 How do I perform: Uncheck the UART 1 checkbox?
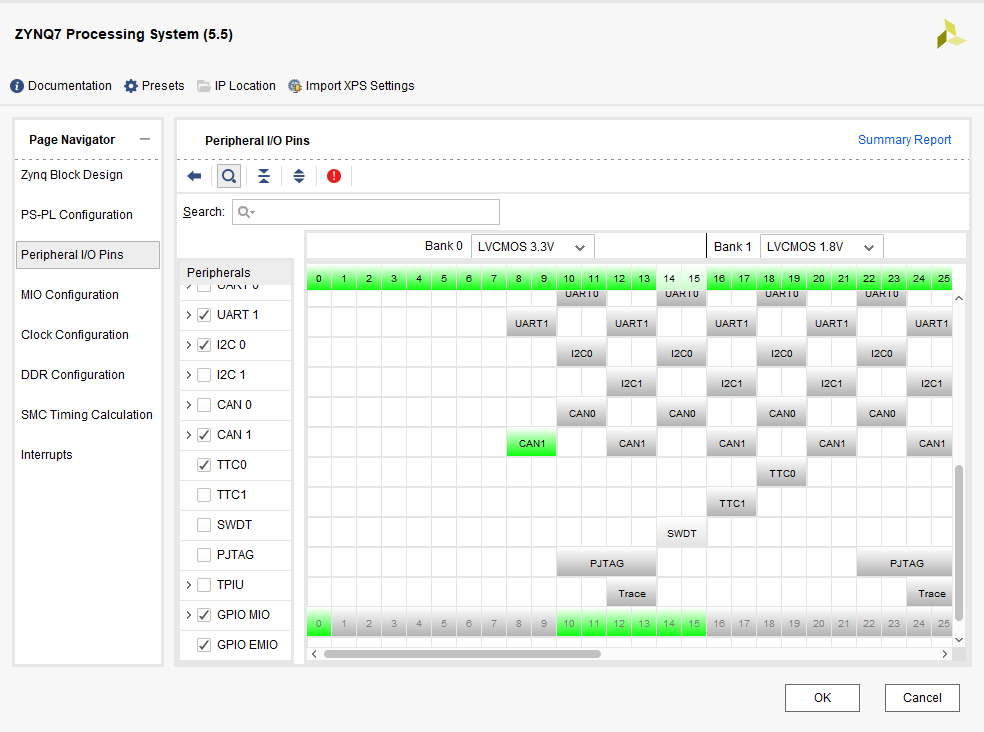pyautogui.click(x=204, y=315)
